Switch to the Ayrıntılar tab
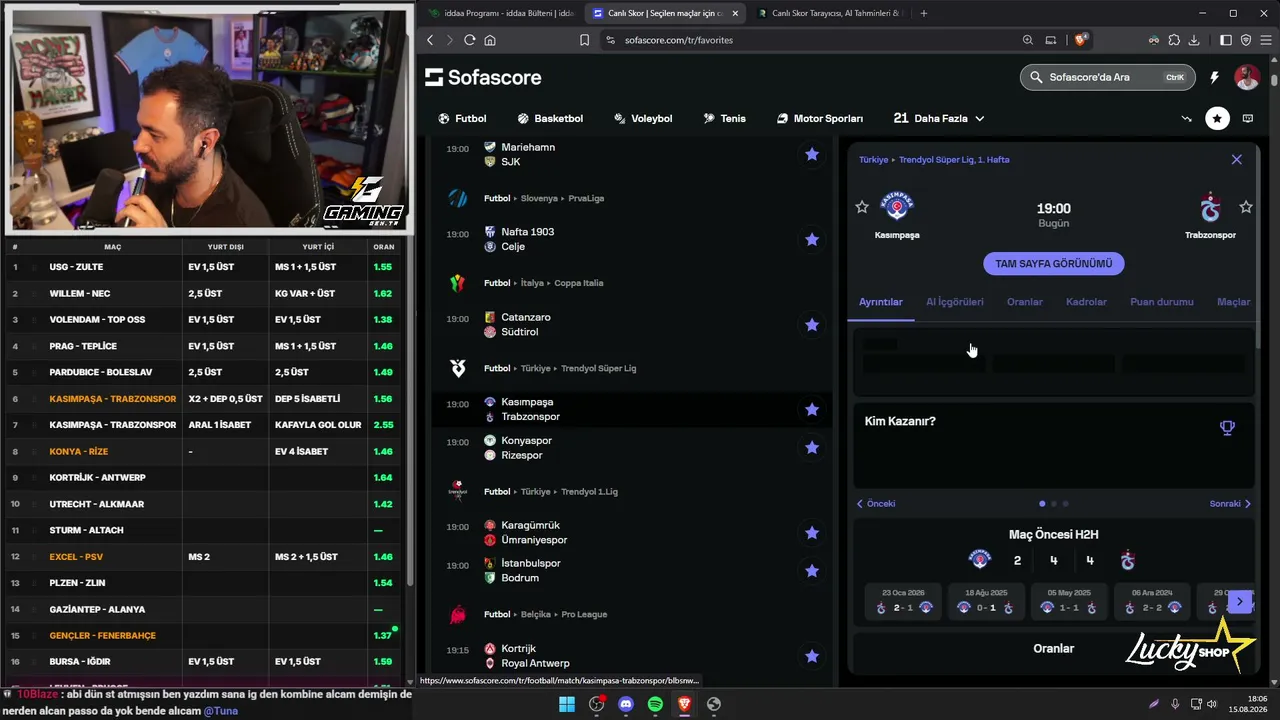1280x720 pixels. (881, 302)
